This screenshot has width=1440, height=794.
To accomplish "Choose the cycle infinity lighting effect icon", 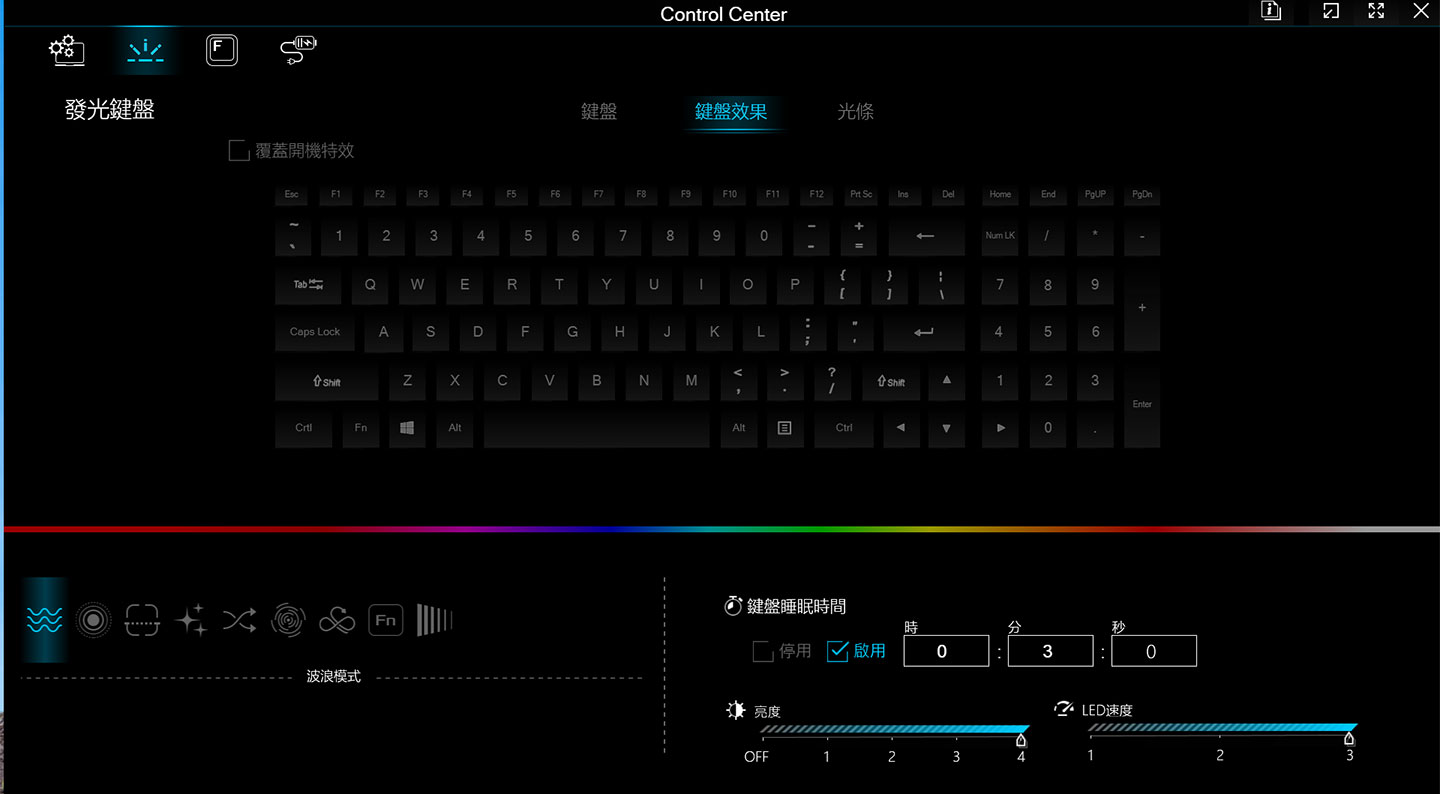I will point(337,620).
